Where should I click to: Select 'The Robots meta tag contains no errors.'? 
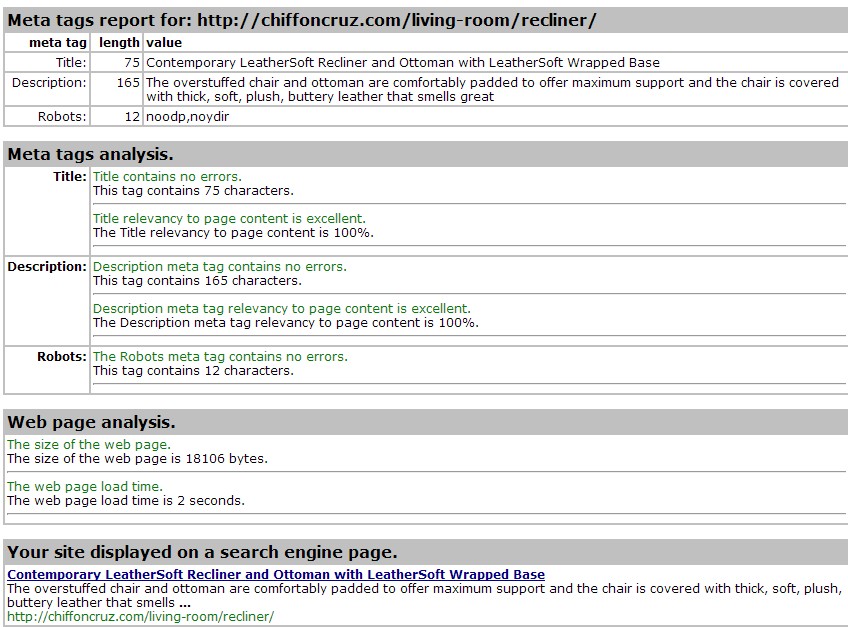220,357
